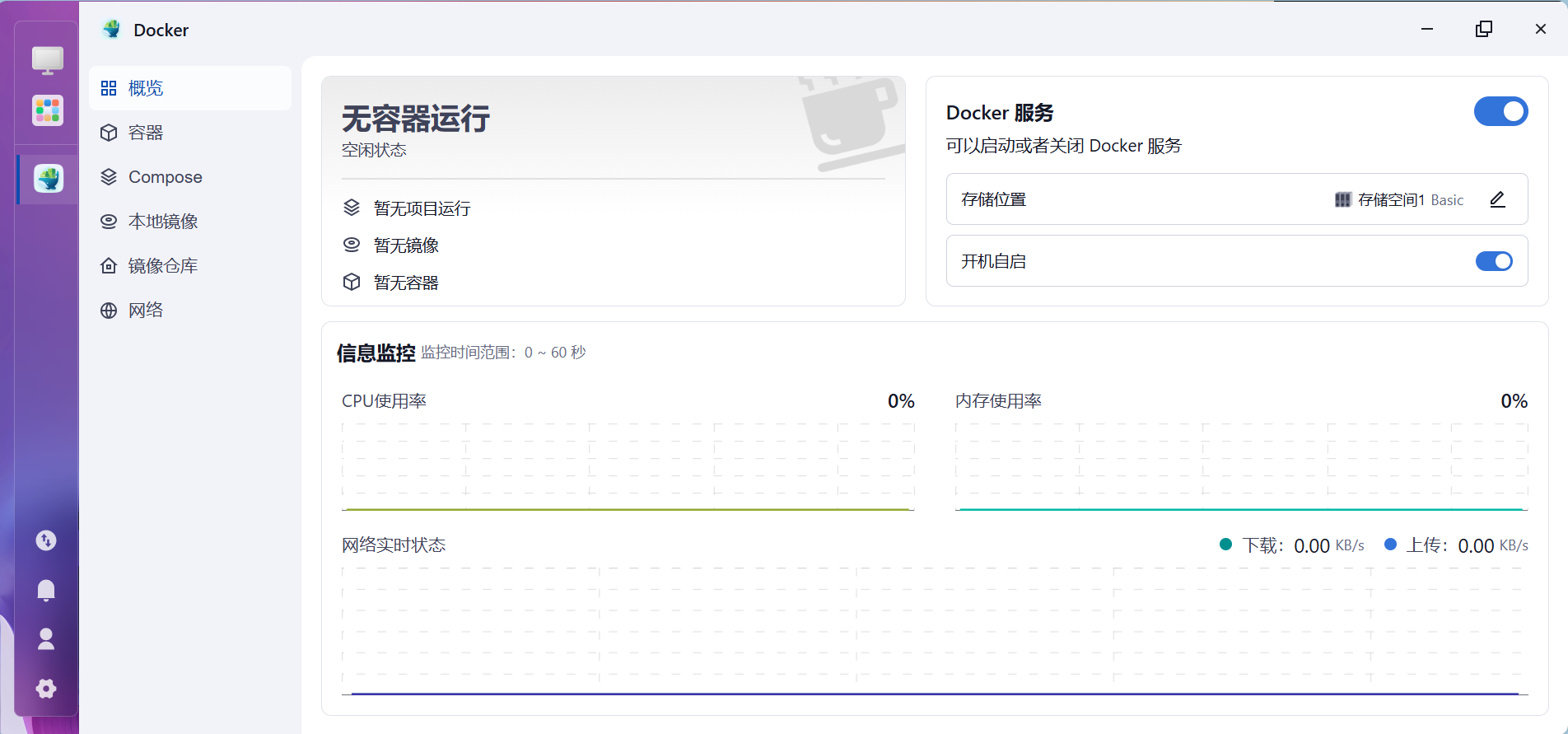Click the local image disk icon

[x=109, y=222]
